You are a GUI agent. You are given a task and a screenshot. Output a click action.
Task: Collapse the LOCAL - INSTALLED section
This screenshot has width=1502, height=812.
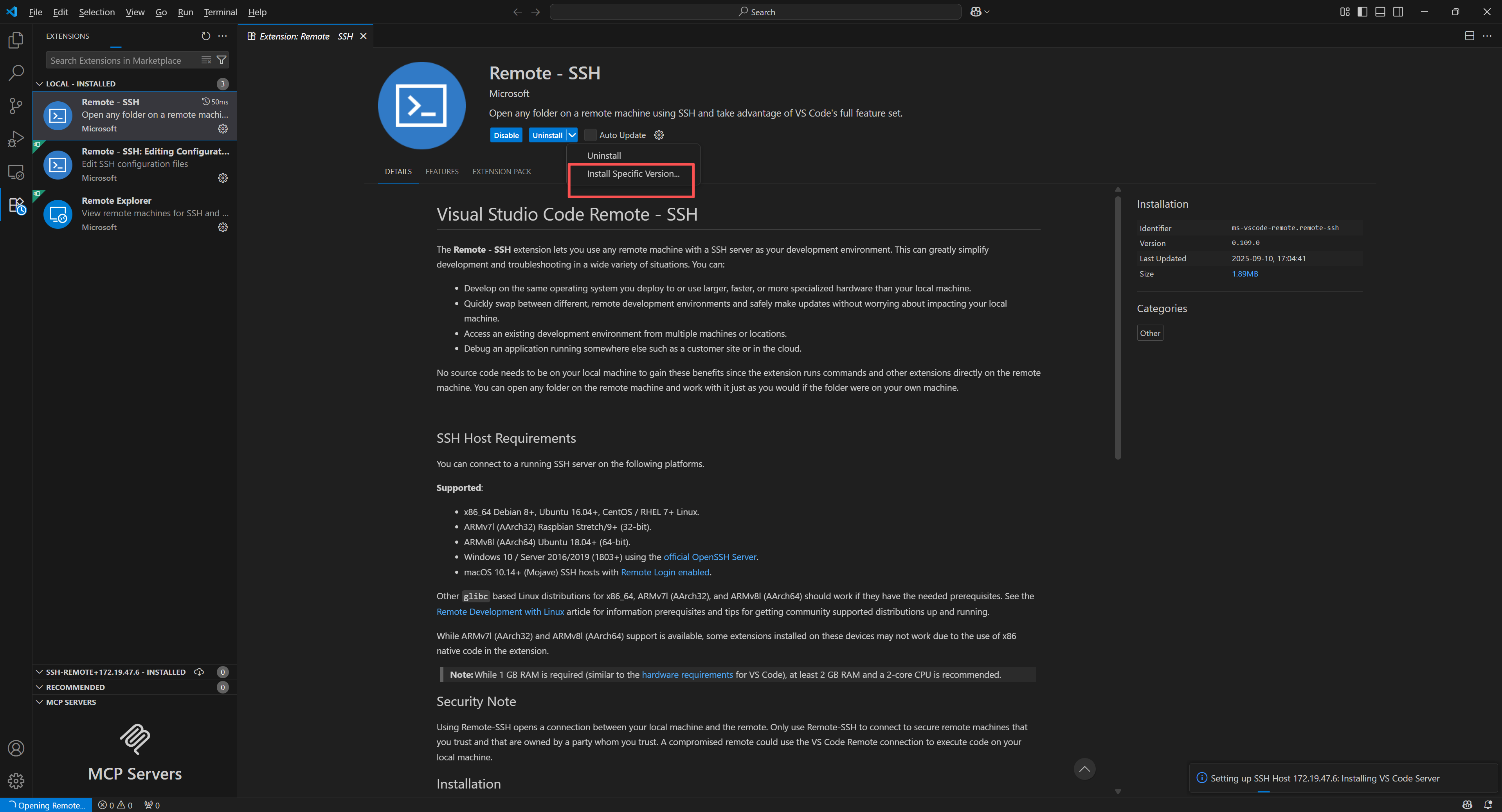click(x=40, y=83)
